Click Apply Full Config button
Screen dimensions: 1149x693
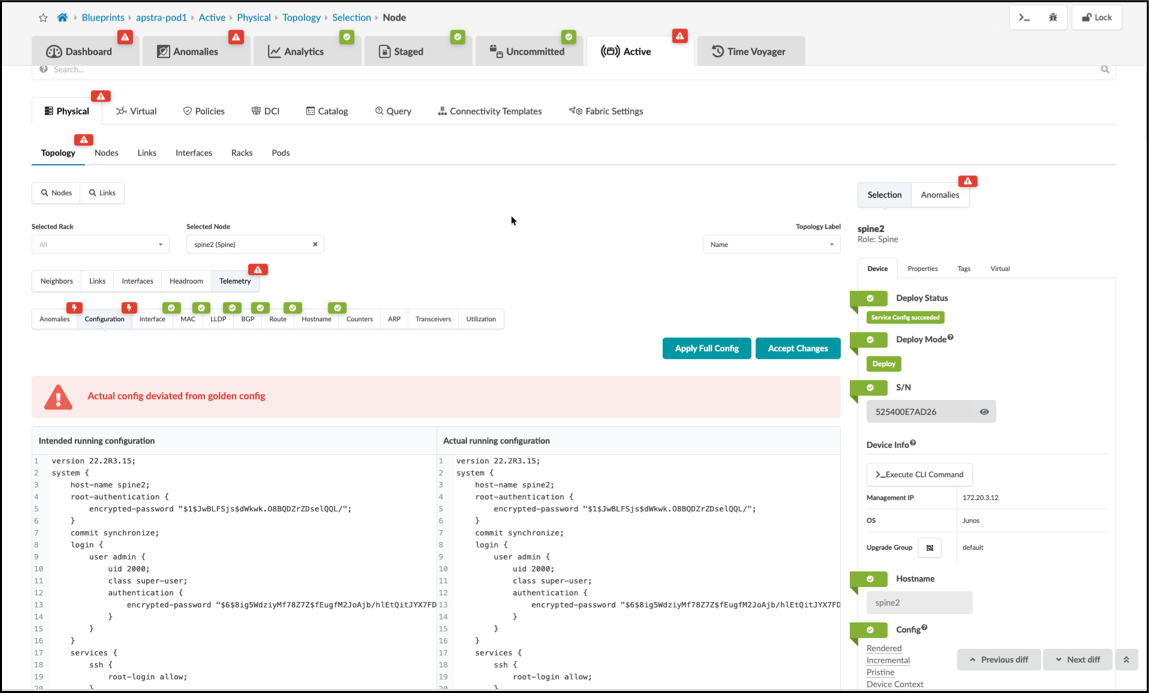click(x=706, y=349)
